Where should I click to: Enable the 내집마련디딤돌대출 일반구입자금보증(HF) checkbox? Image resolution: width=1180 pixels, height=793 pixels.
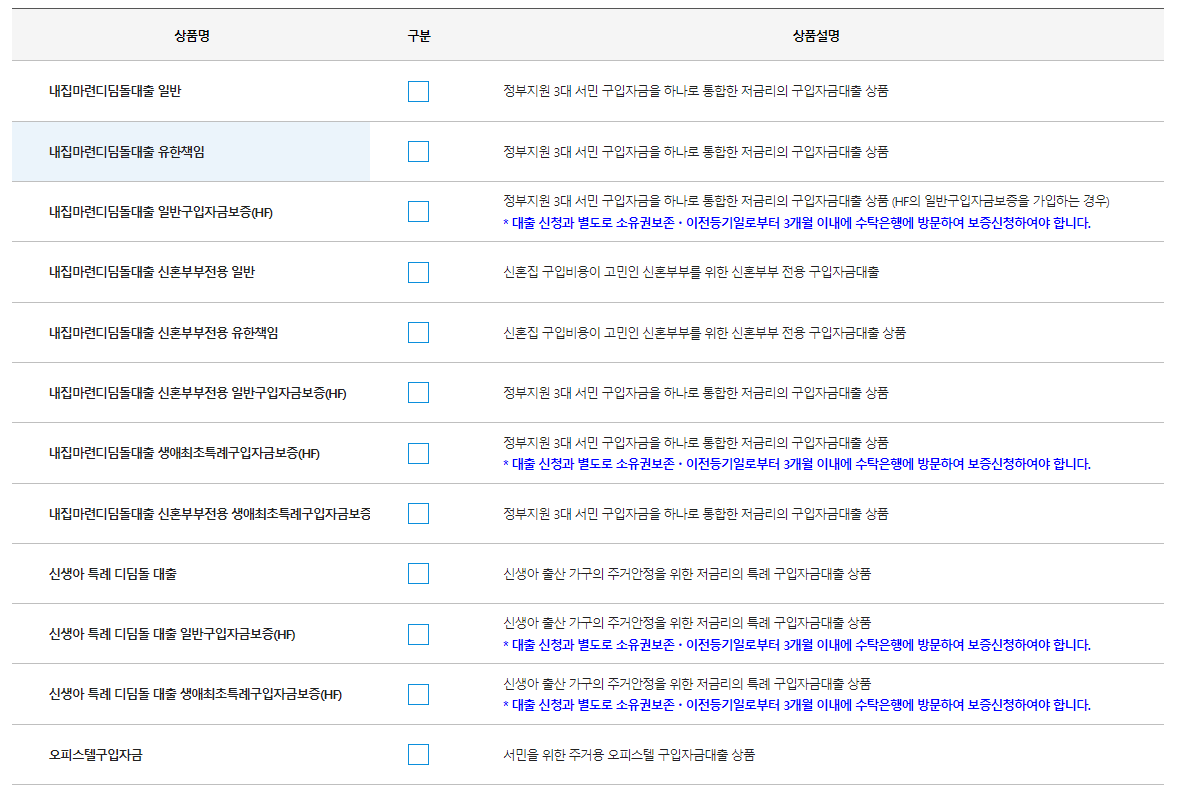click(x=417, y=212)
